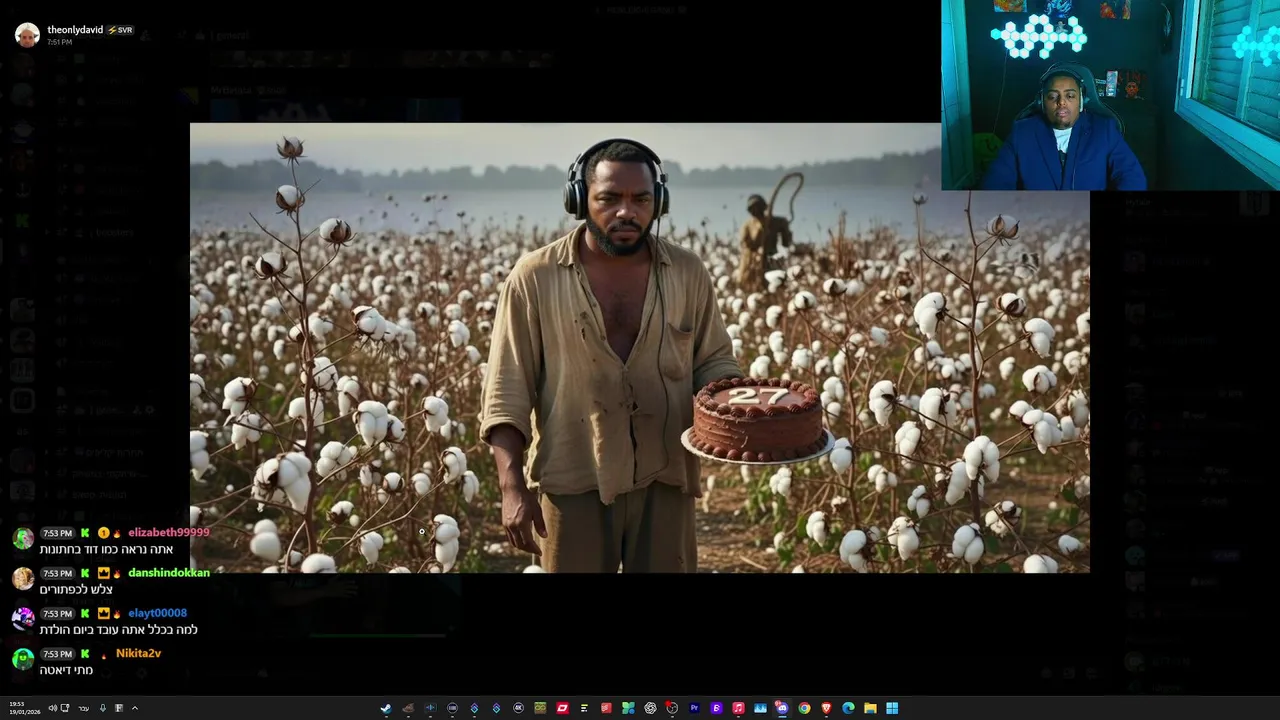Open Adobe Premiere Pro taskbar icon
The width and height of the screenshot is (1280, 720).
click(694, 708)
